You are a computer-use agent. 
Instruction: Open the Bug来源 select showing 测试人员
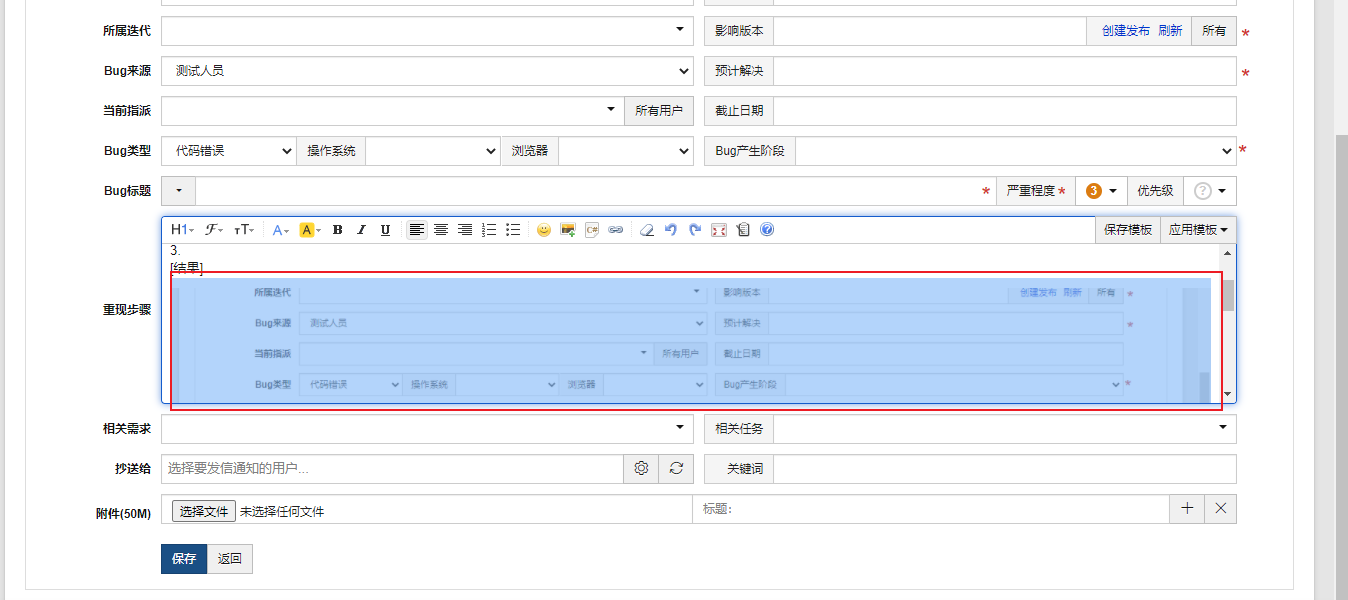coord(427,71)
